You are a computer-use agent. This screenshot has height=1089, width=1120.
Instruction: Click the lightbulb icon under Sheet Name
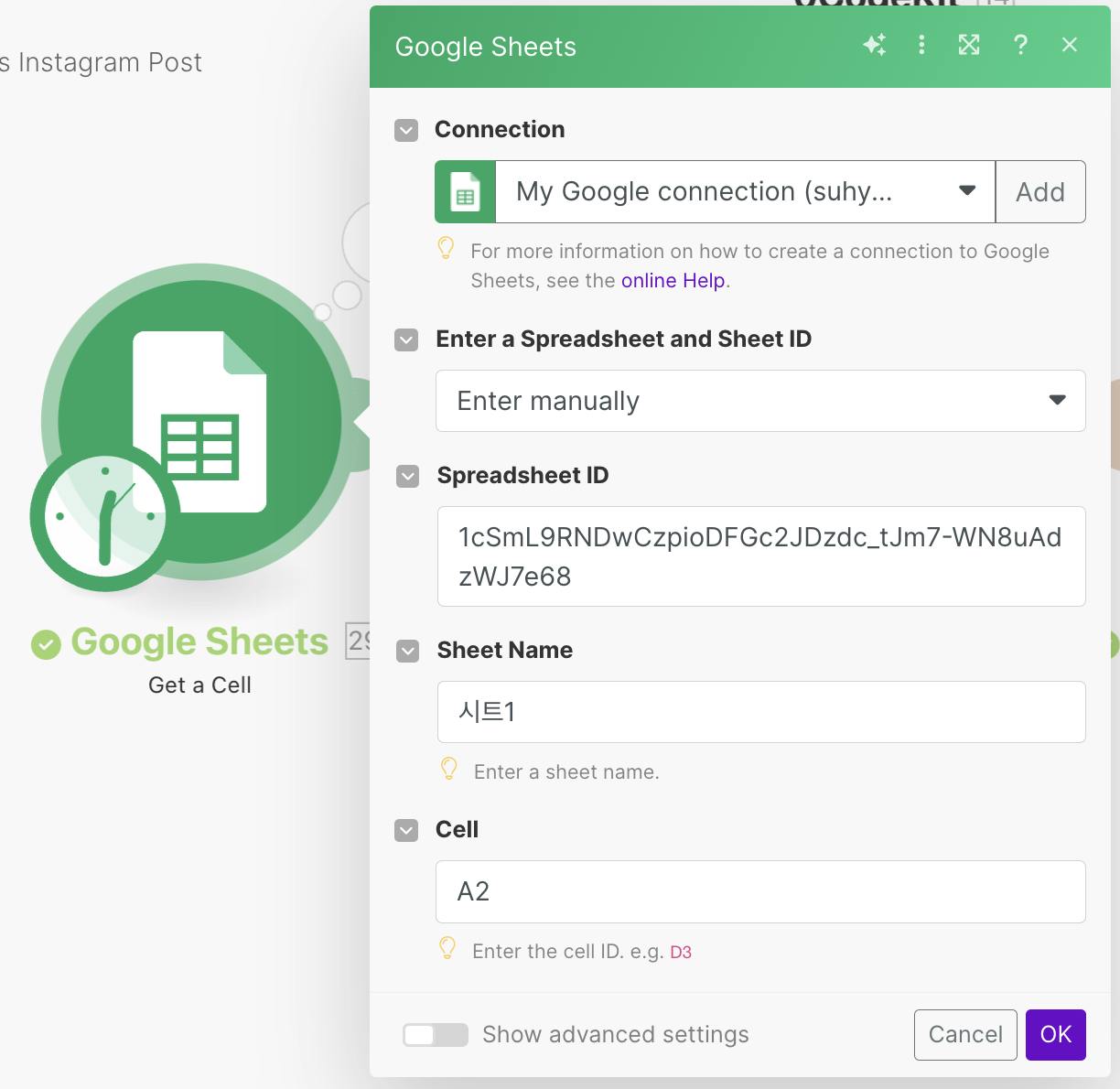pos(449,769)
